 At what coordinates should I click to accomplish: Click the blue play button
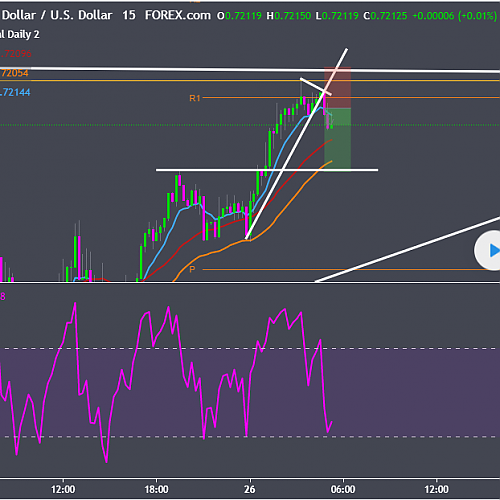click(488, 250)
